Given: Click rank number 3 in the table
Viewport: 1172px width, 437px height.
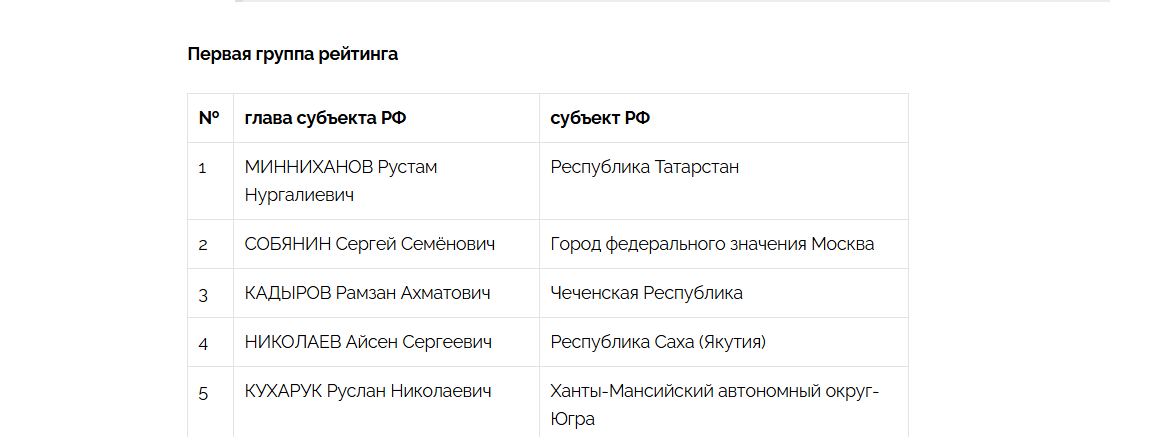Looking at the screenshot, I should pos(203,294).
